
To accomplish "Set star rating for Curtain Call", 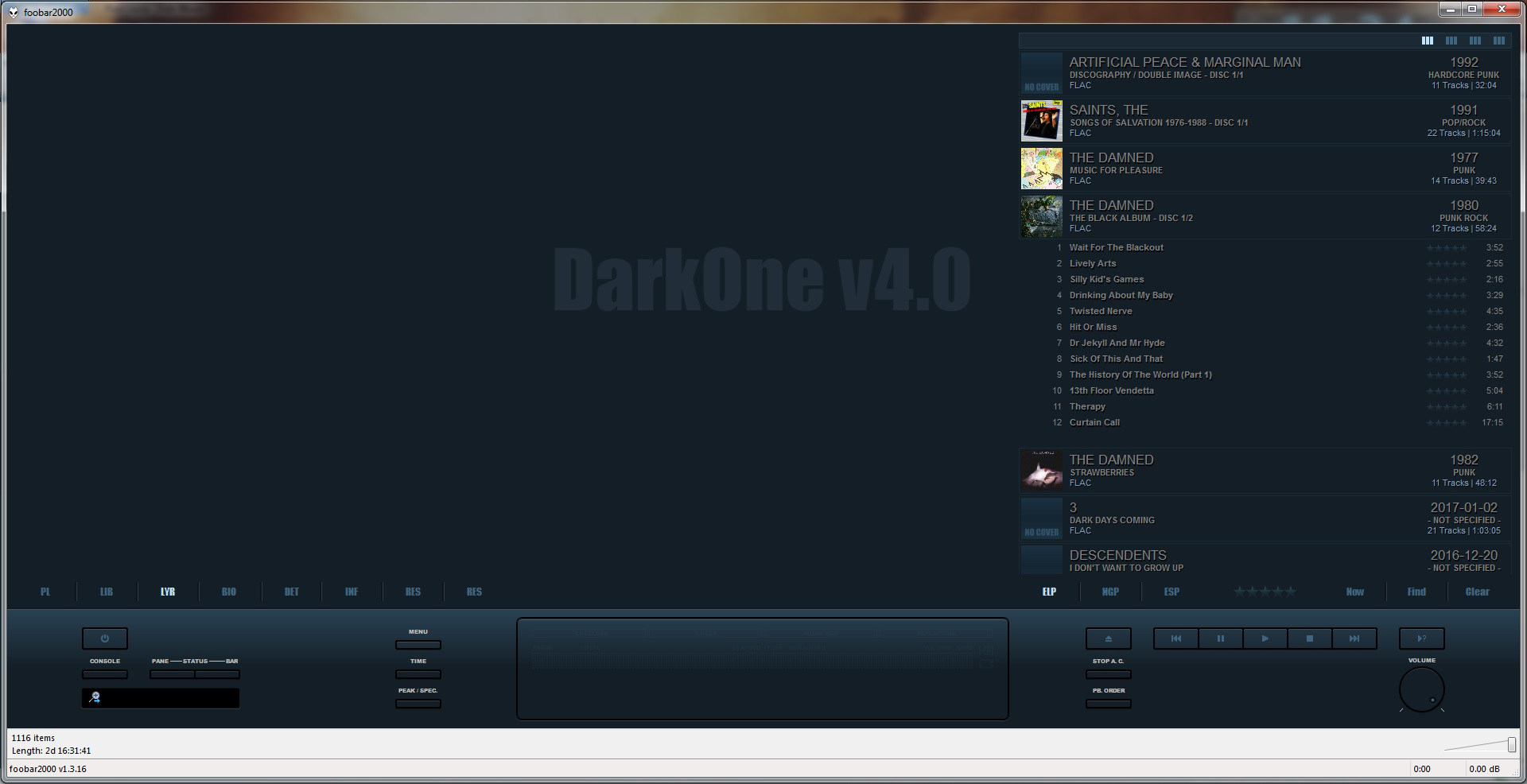I will [x=1447, y=423].
